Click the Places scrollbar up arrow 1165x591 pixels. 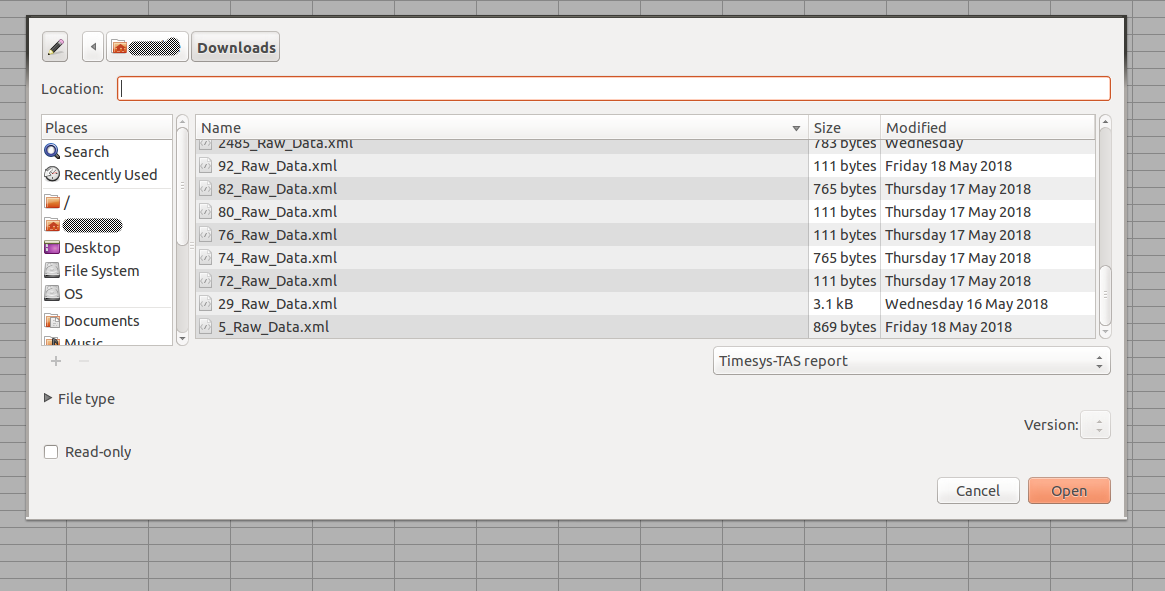tap(182, 121)
